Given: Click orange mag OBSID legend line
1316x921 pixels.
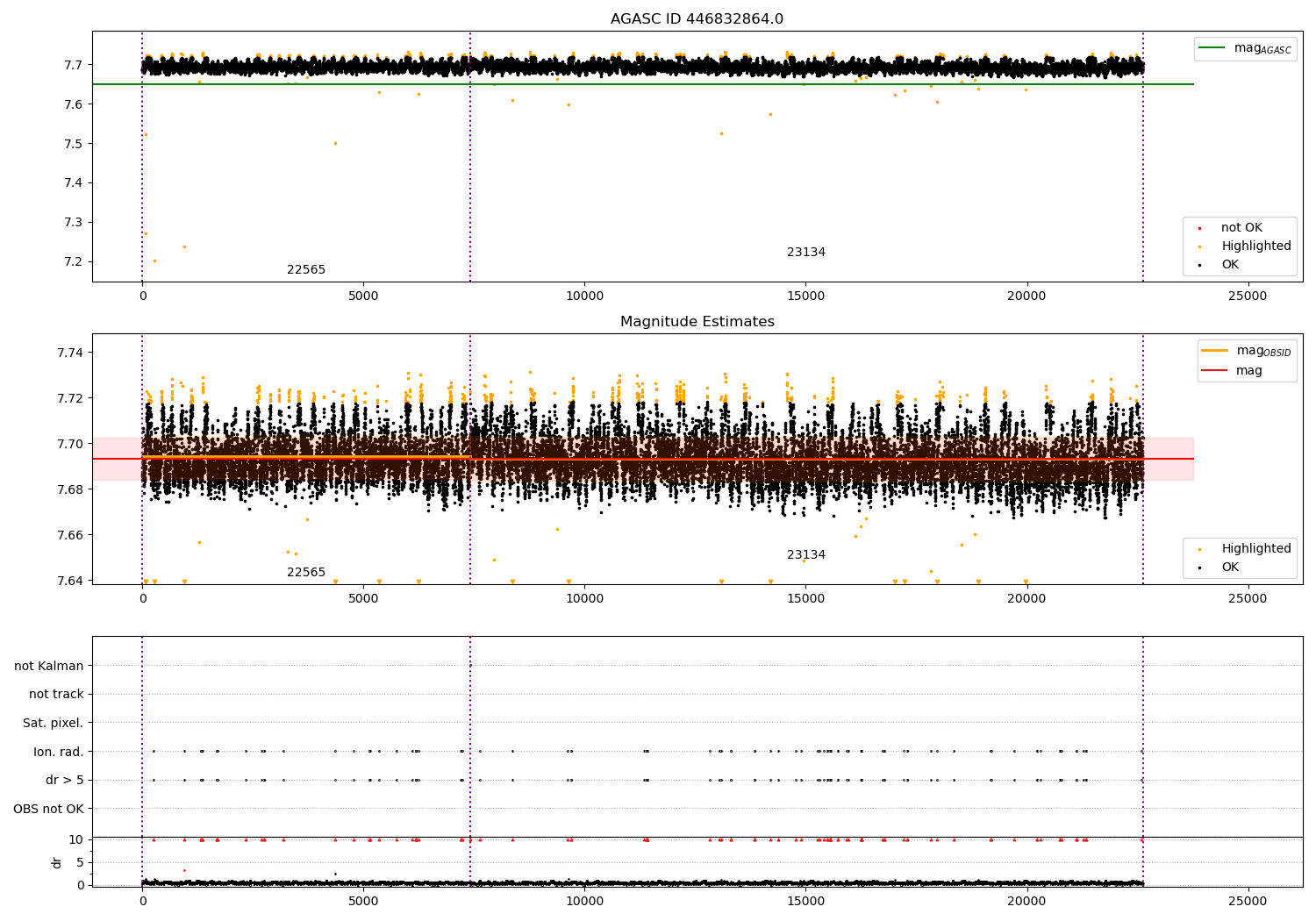Looking at the screenshot, I should pos(1215,350).
